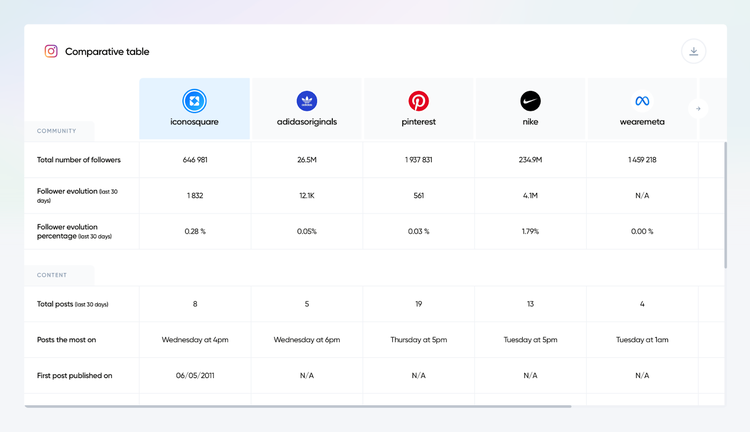Click the Nike swoosh avatar
Viewport: 750px width, 432px height.
(x=530, y=101)
